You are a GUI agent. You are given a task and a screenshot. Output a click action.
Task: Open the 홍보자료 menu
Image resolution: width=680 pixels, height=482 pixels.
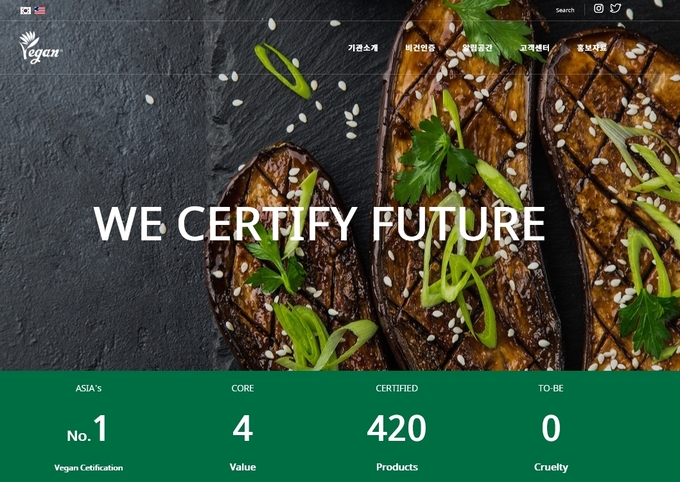pos(592,48)
